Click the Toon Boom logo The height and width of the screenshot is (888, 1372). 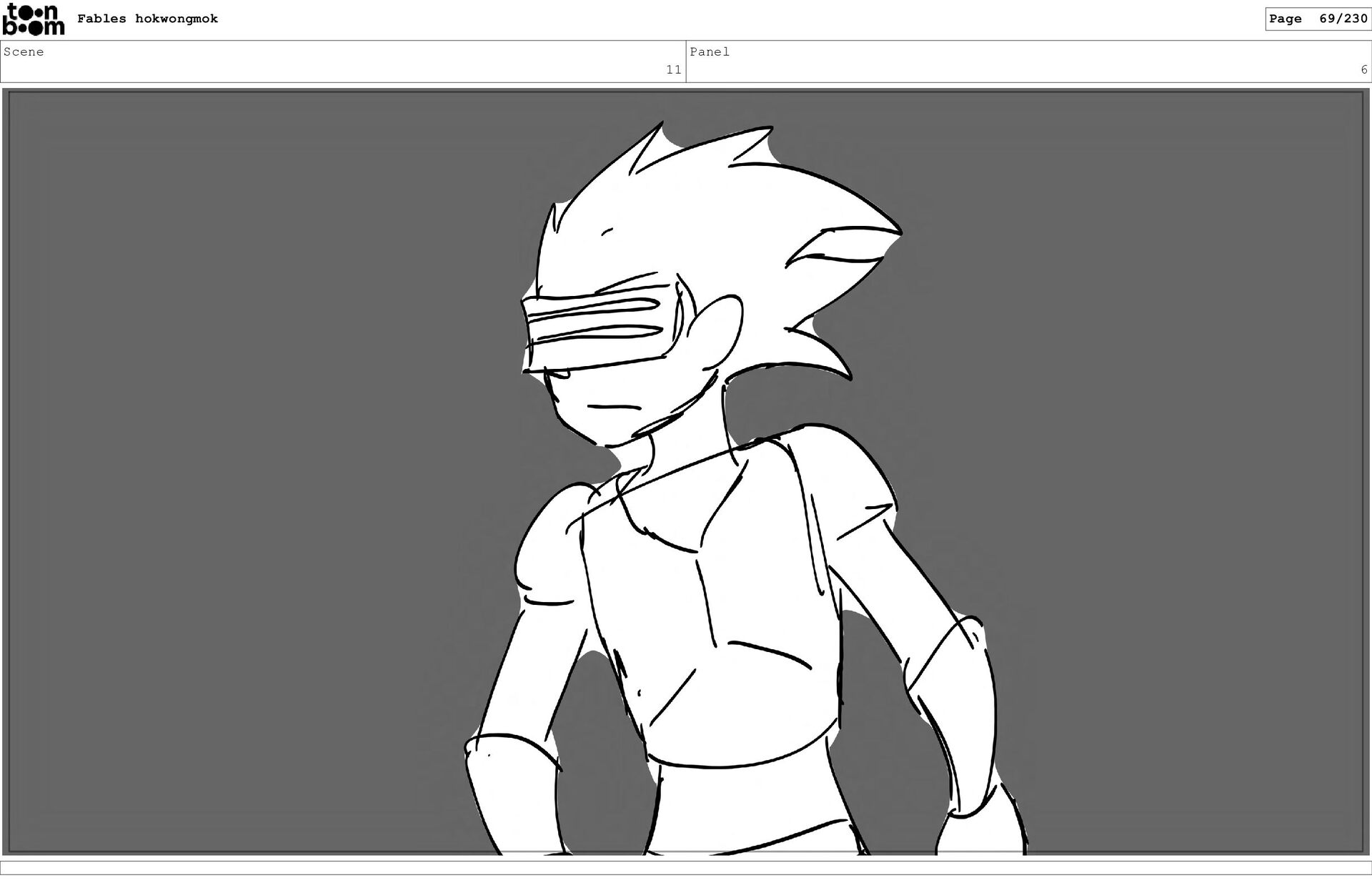point(34,19)
